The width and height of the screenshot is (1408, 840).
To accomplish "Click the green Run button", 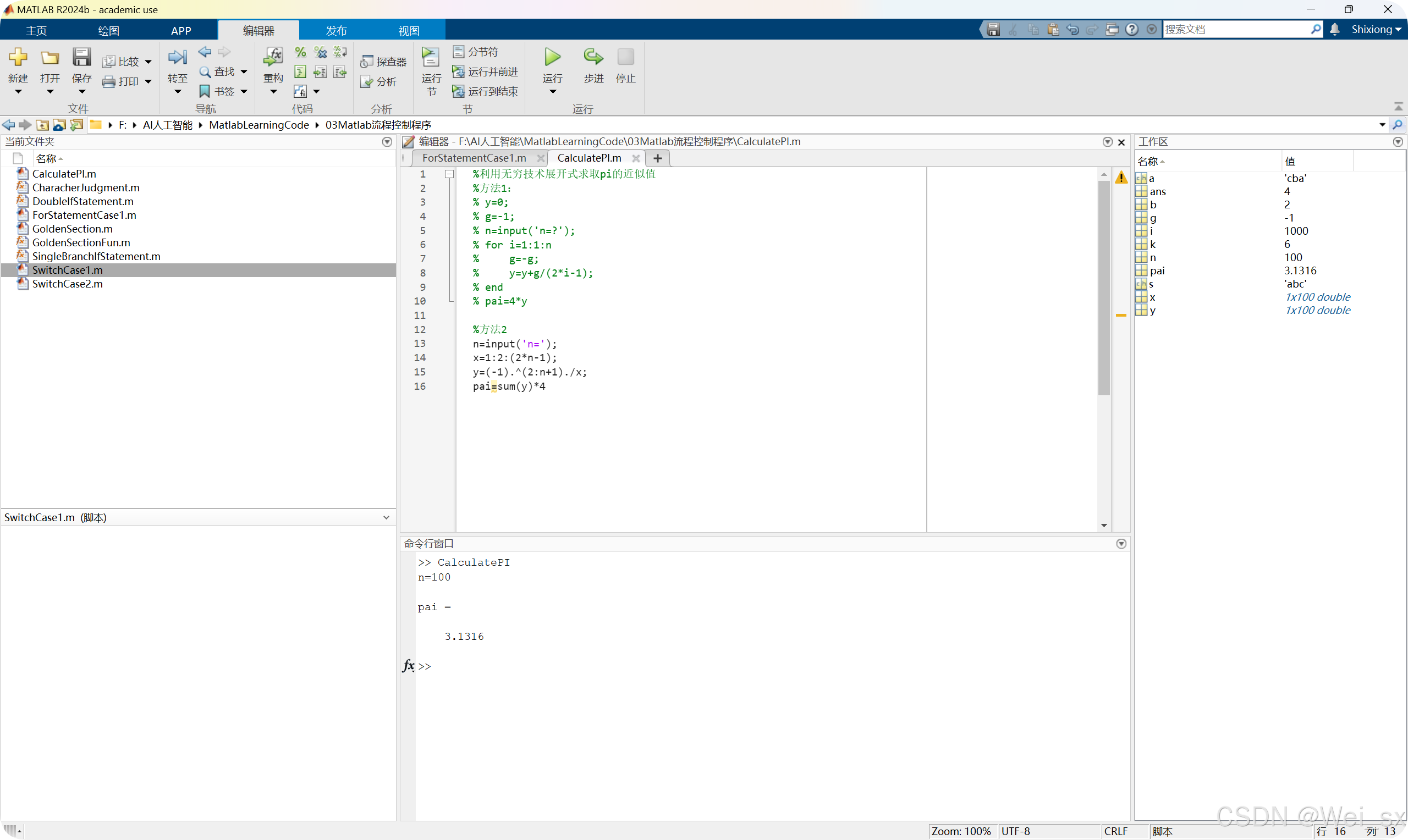I will point(552,57).
